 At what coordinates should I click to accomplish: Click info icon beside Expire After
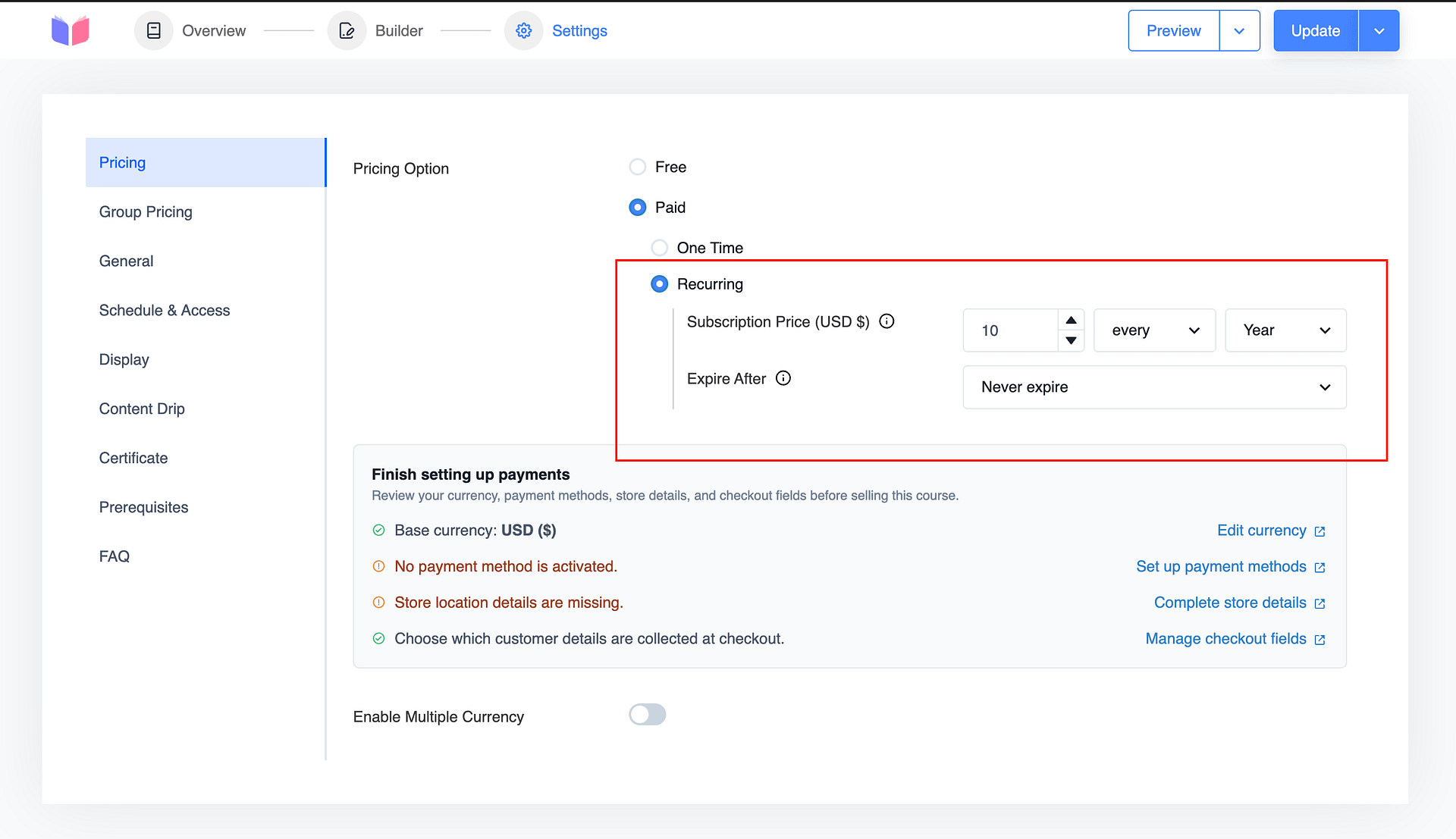tap(783, 378)
